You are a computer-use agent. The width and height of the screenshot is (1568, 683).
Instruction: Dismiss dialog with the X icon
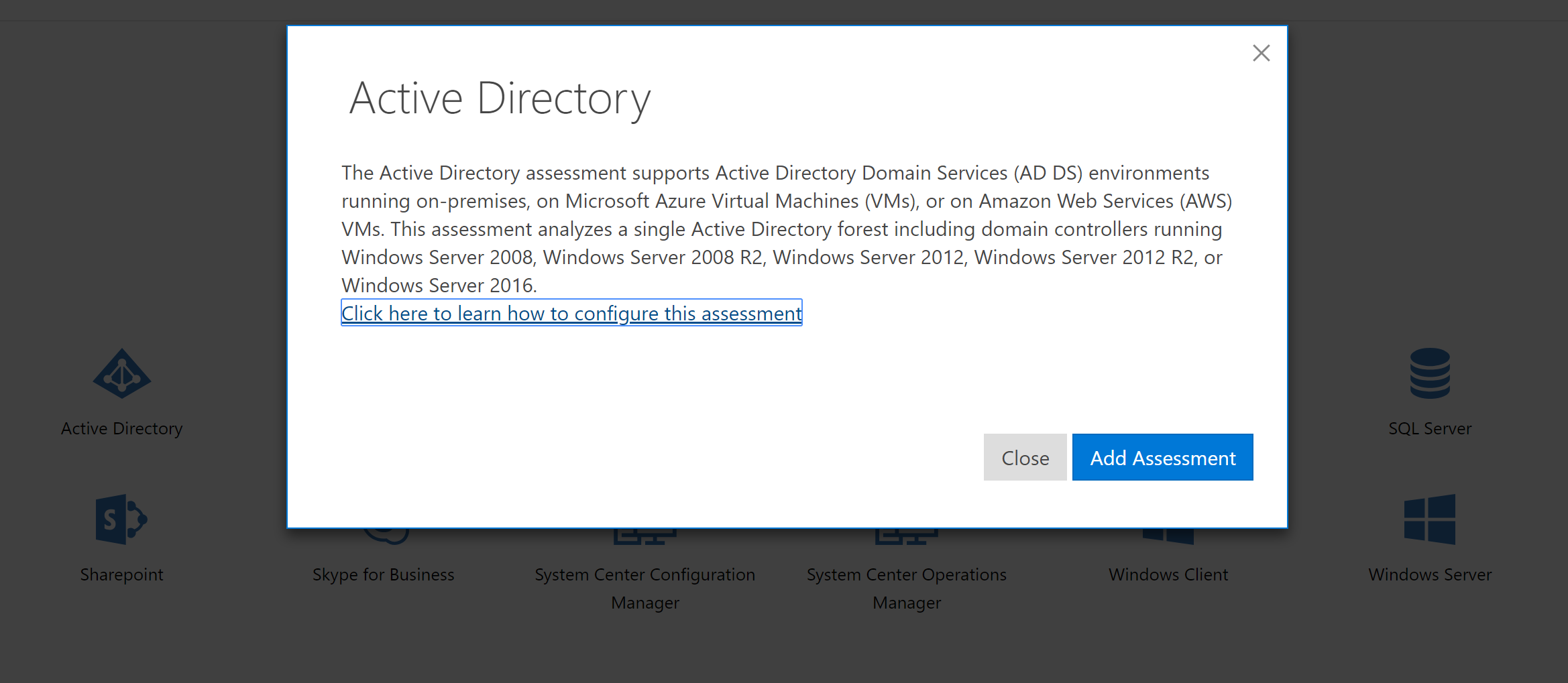[x=1261, y=53]
